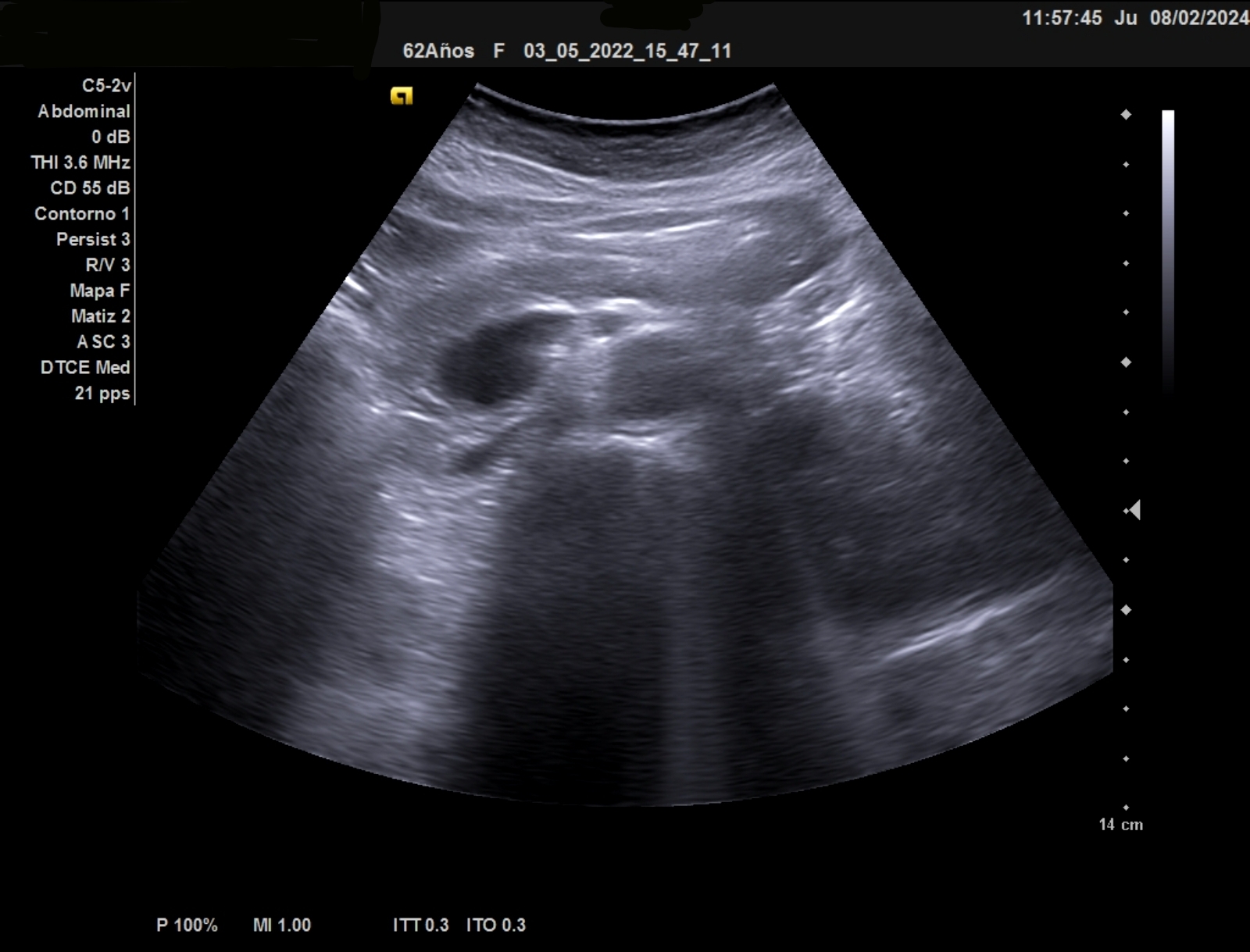Click the grayscale map bar
This screenshot has width=1250, height=952.
pos(1167,250)
